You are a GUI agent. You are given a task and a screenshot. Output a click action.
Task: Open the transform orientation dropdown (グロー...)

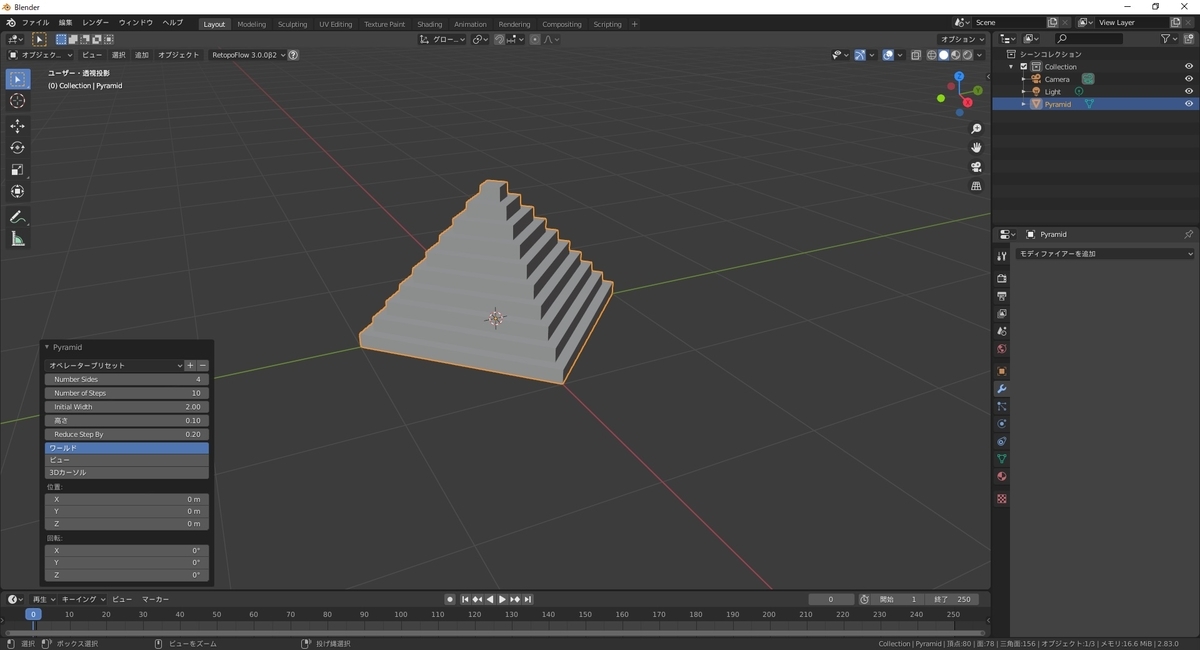[x=442, y=39]
